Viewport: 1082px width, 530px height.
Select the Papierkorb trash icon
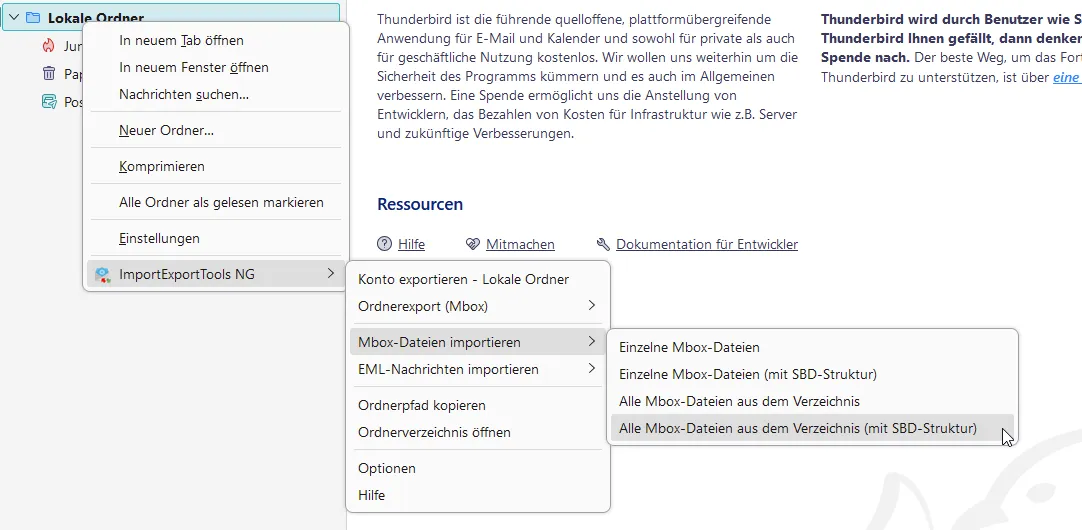[48, 73]
